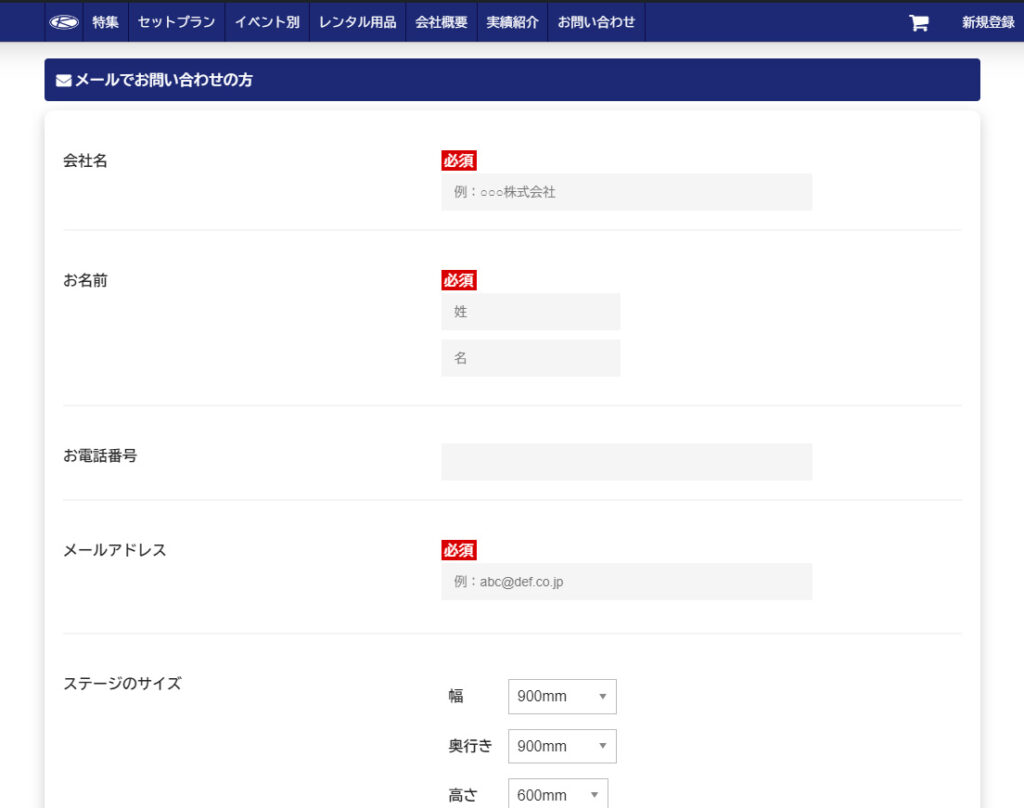
Task: Click the 必須 badge above 姓 field
Action: tap(458, 280)
